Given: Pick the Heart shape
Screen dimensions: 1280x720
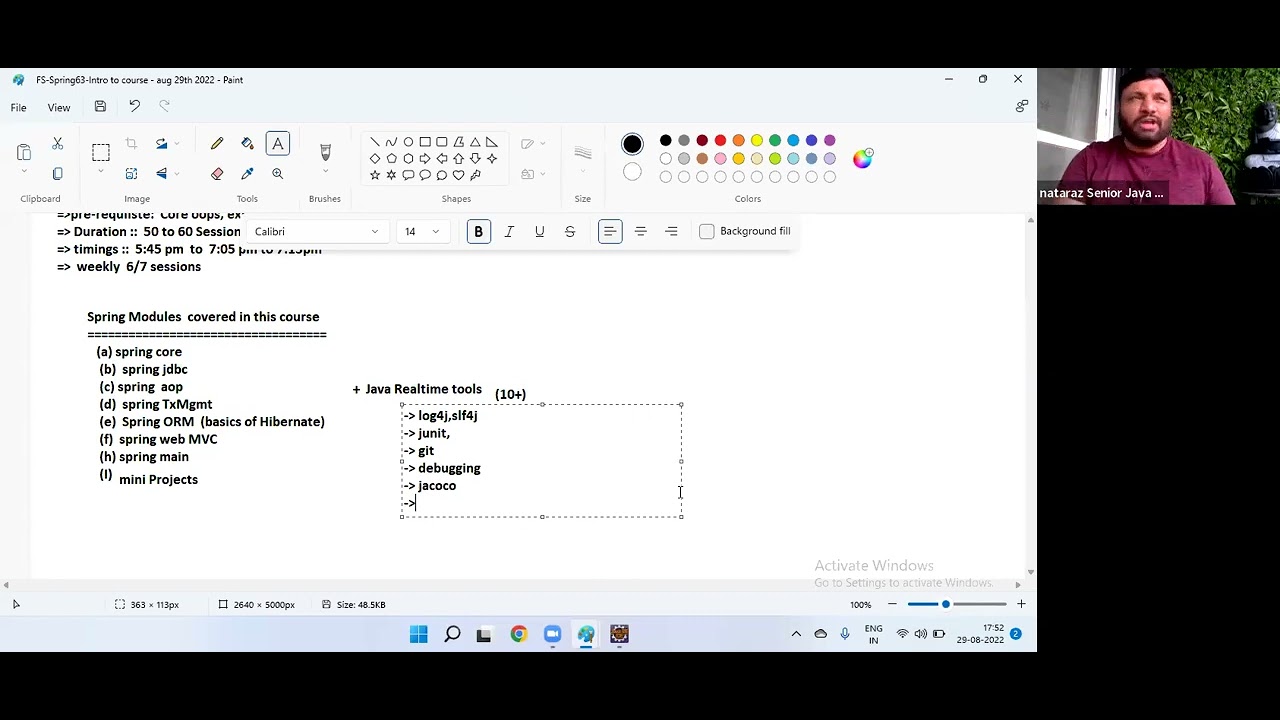Looking at the screenshot, I should click(x=458, y=175).
